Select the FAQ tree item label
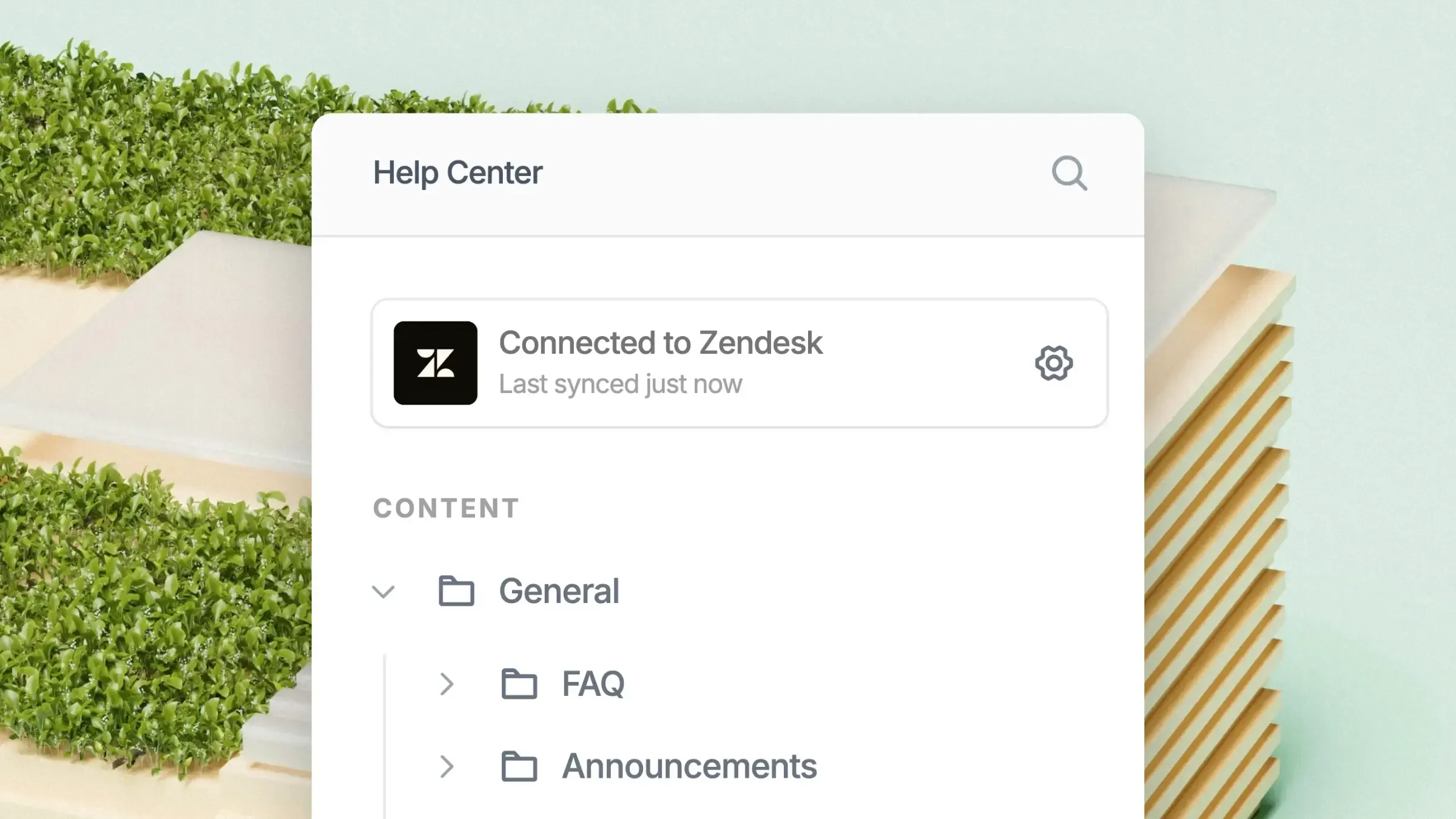This screenshot has width=1456, height=819. 593,684
